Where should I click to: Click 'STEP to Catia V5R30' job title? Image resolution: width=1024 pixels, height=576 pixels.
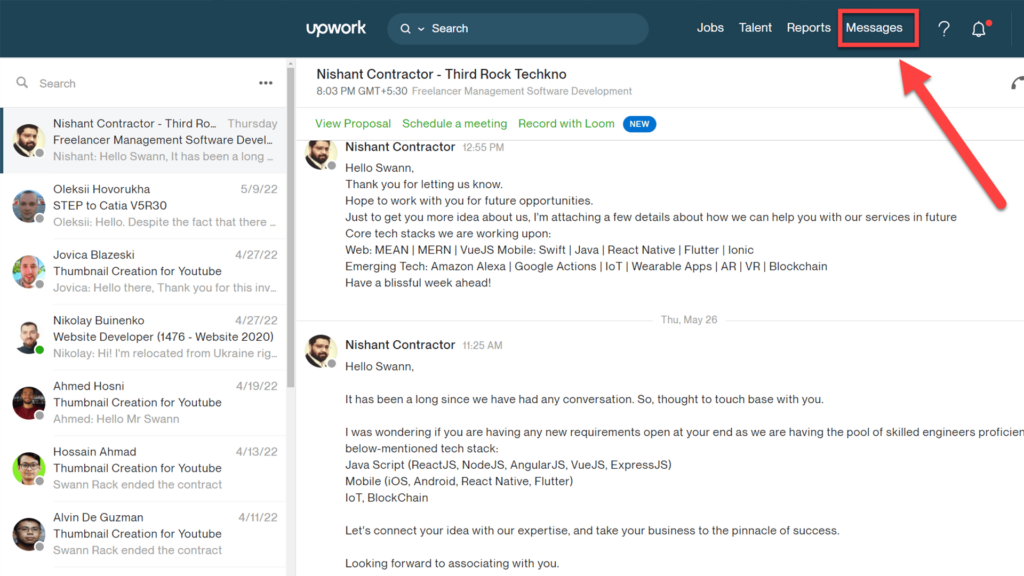pyautogui.click(x=110, y=206)
